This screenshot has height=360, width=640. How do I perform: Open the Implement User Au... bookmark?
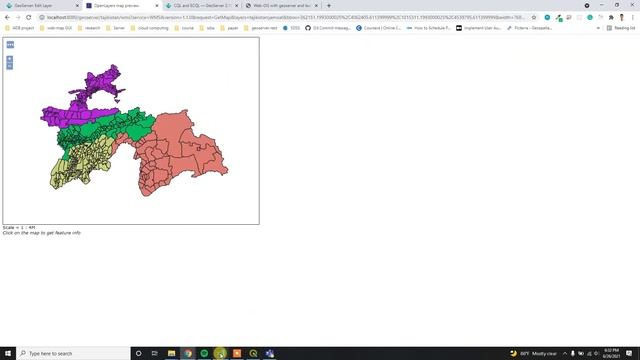pyautogui.click(x=478, y=28)
